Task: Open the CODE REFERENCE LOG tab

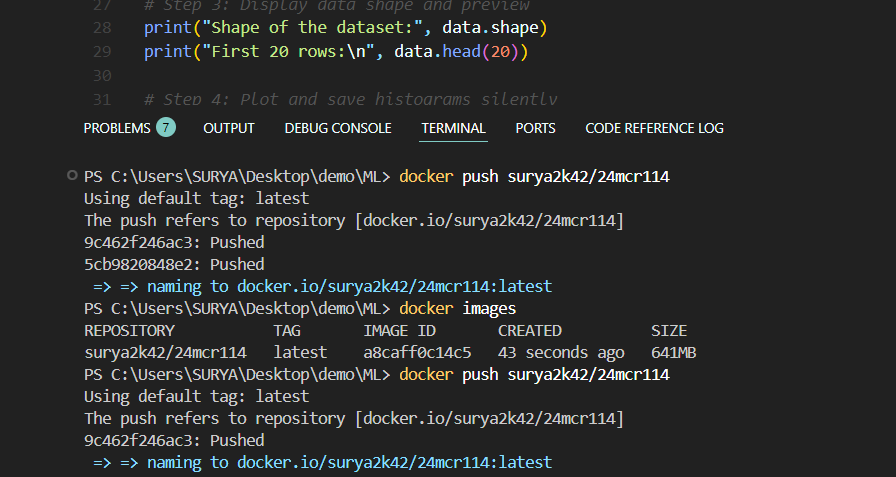Action: pyautogui.click(x=654, y=128)
